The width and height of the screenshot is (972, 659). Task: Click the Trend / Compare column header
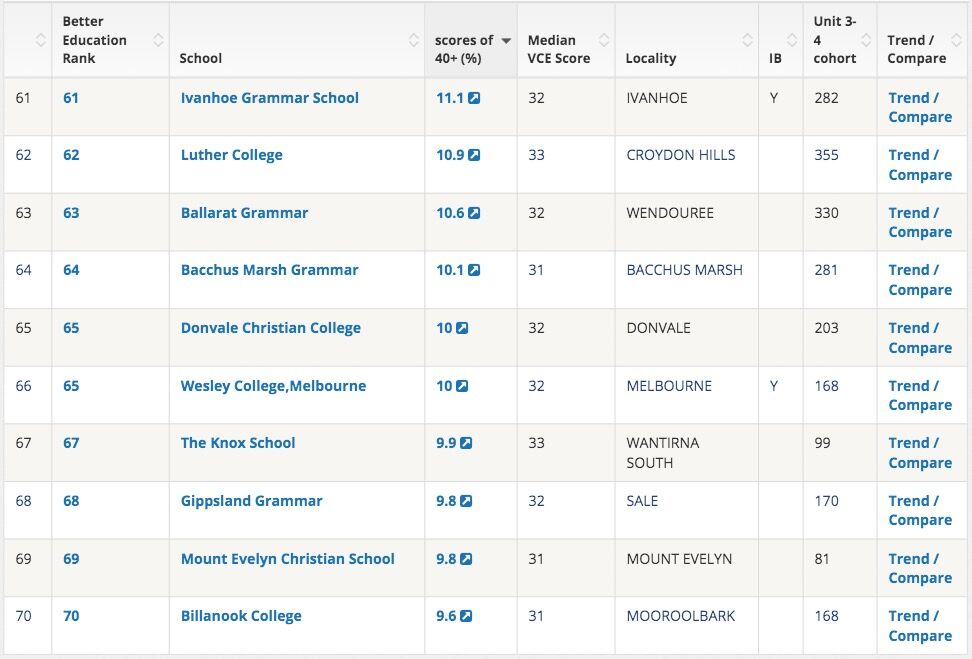916,49
